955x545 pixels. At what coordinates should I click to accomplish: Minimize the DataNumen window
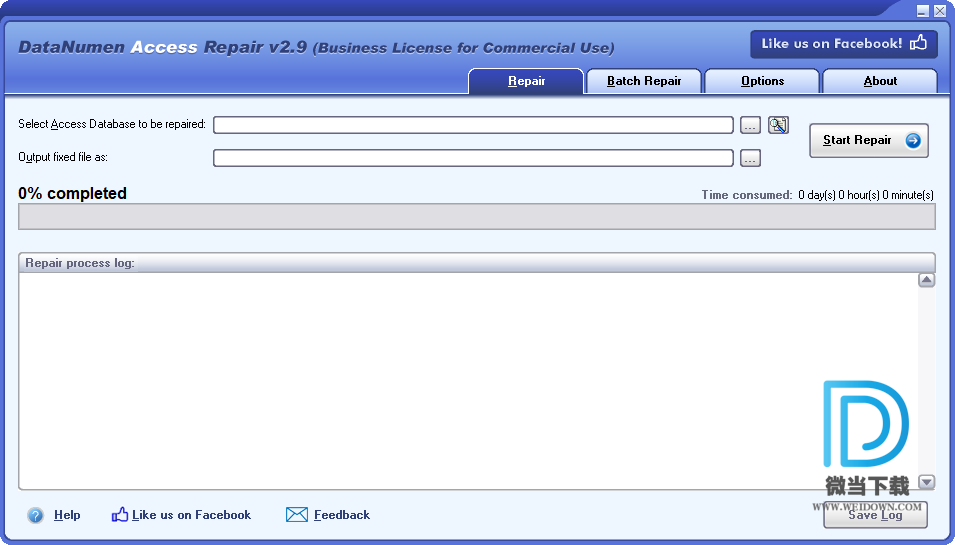point(923,11)
